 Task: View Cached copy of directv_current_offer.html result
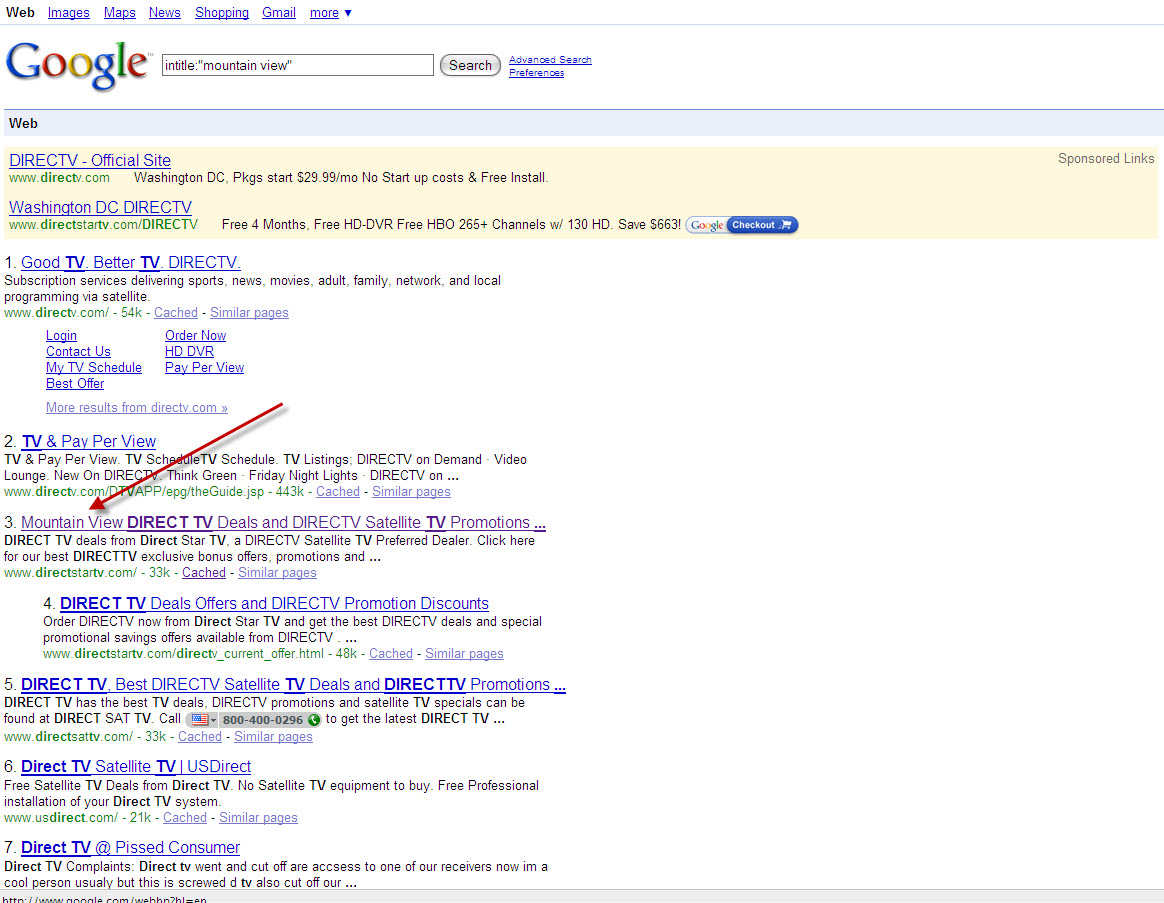point(390,653)
